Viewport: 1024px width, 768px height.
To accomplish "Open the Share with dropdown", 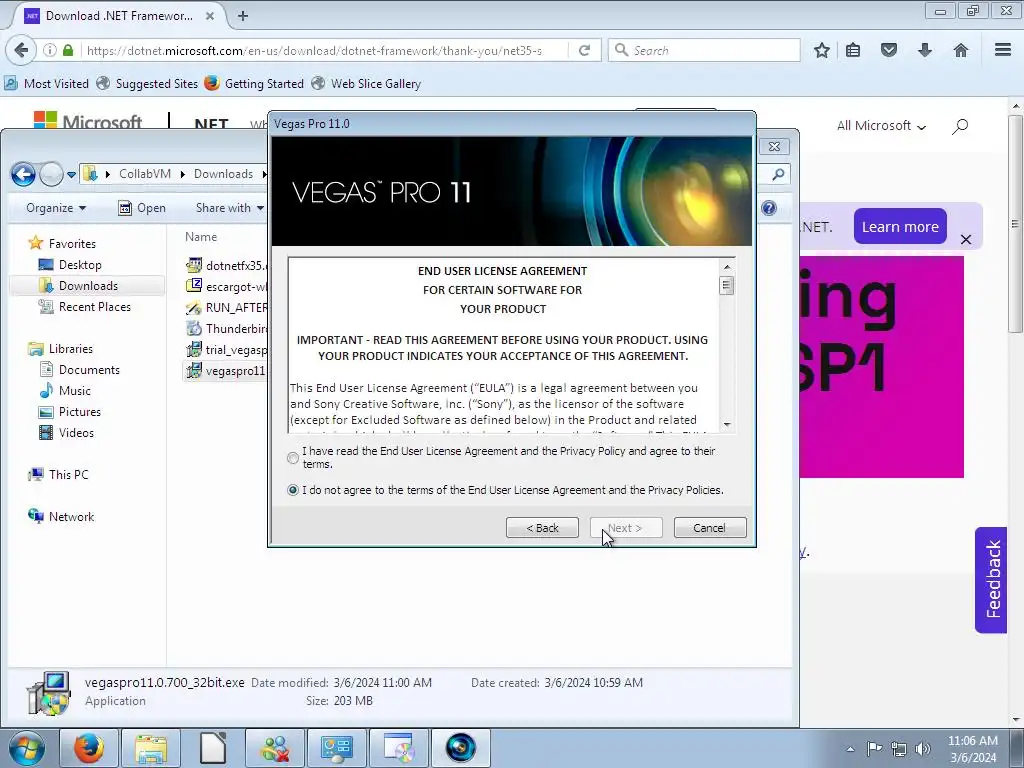I will (x=230, y=208).
